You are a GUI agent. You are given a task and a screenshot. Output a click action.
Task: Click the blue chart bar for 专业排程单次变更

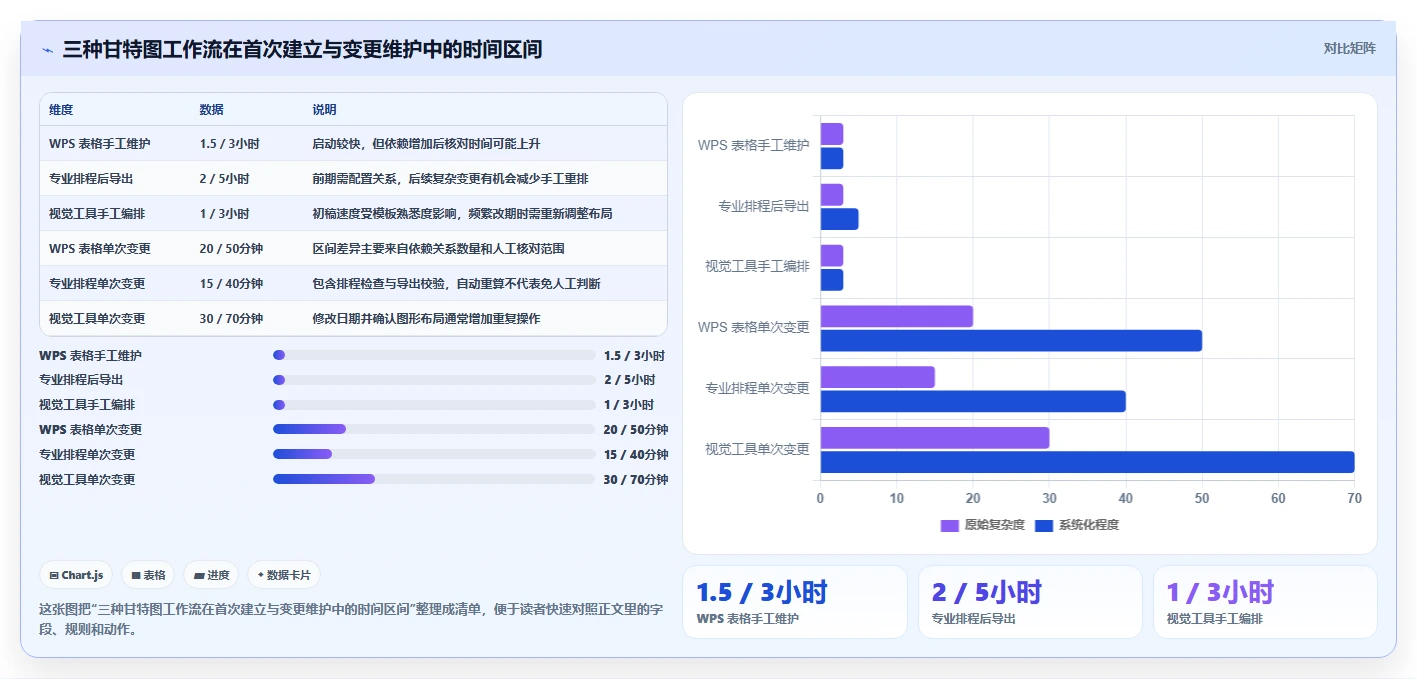tap(973, 401)
